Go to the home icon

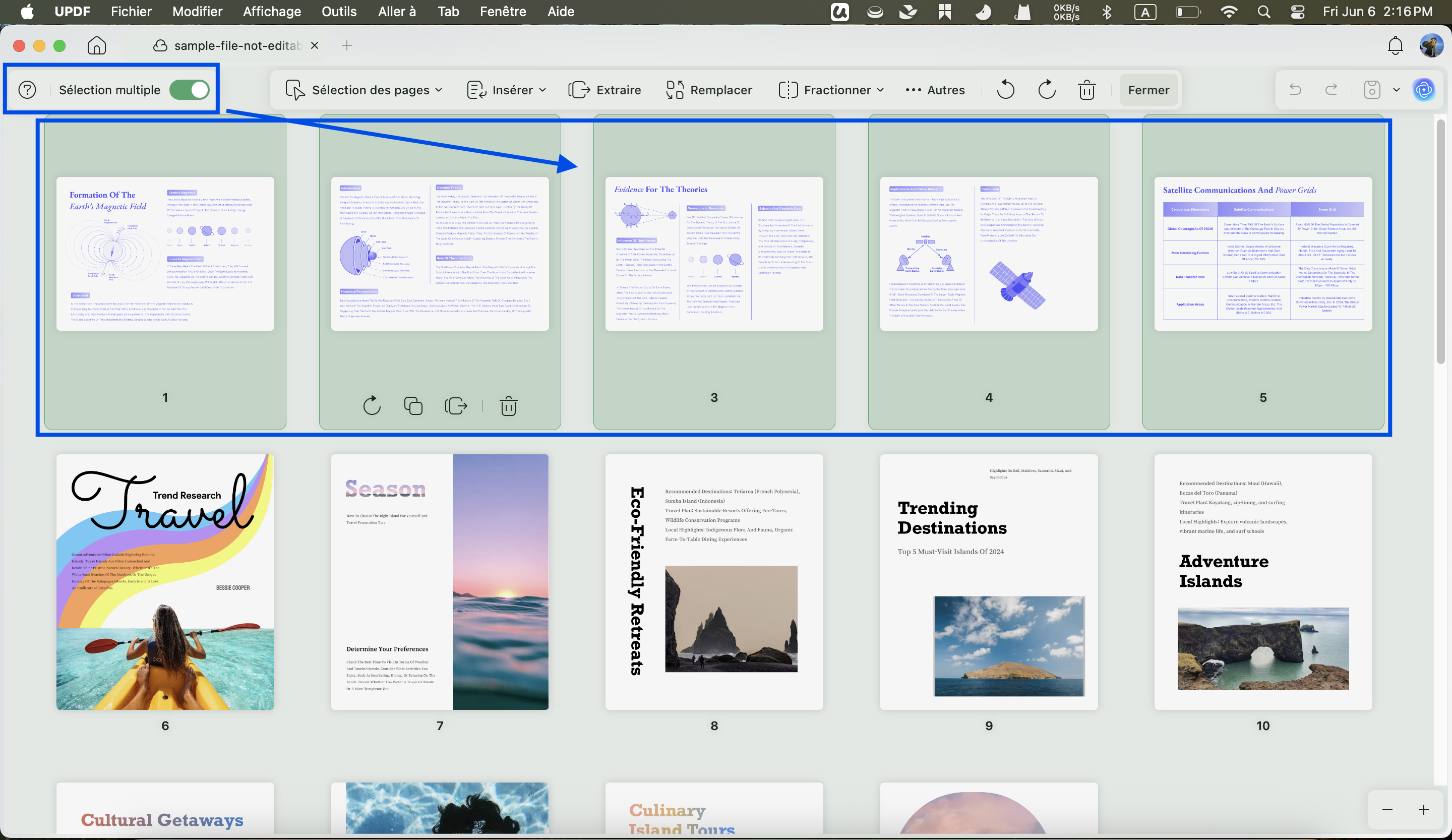97,45
